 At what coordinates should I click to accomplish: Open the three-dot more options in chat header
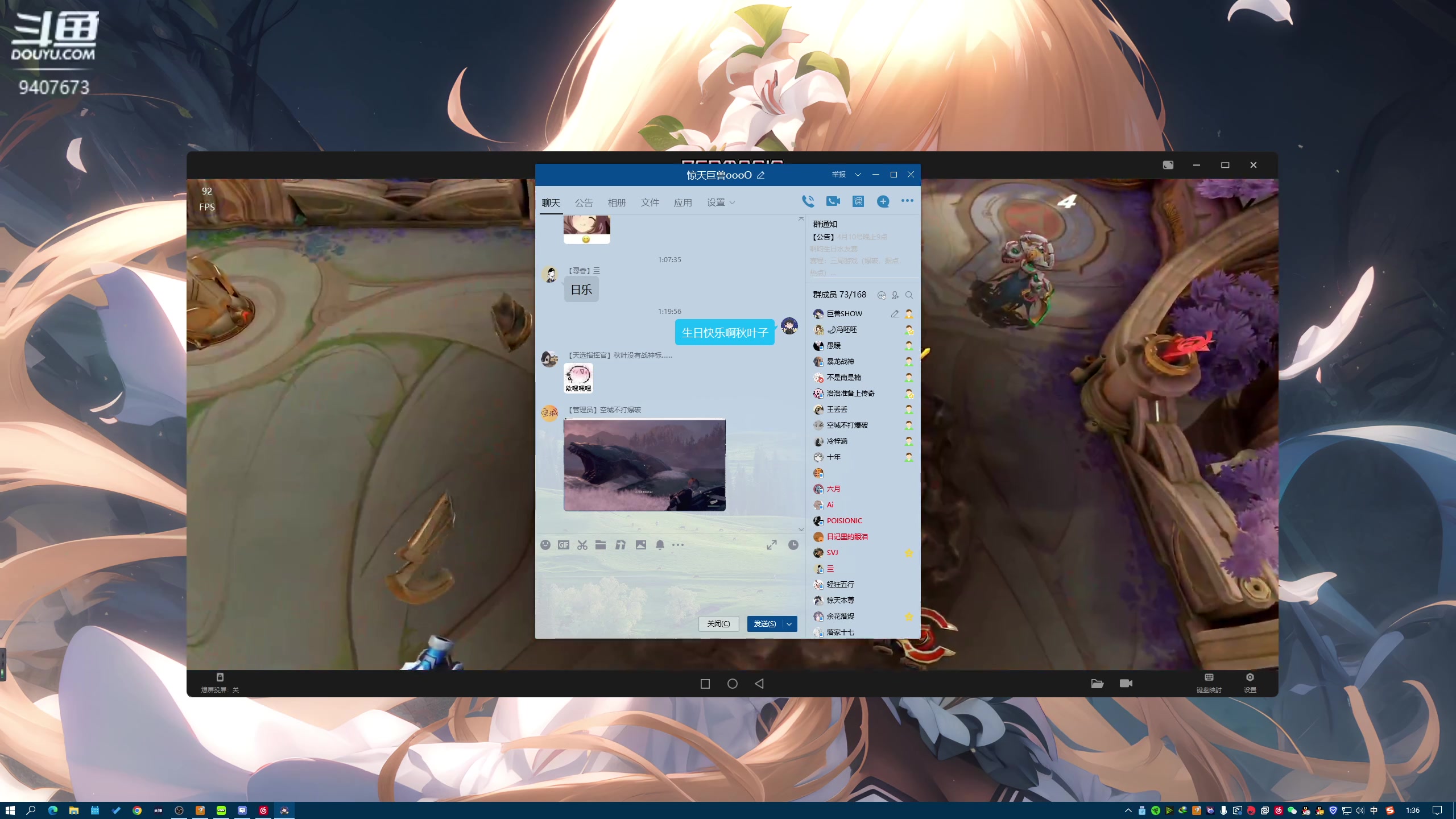(x=907, y=201)
